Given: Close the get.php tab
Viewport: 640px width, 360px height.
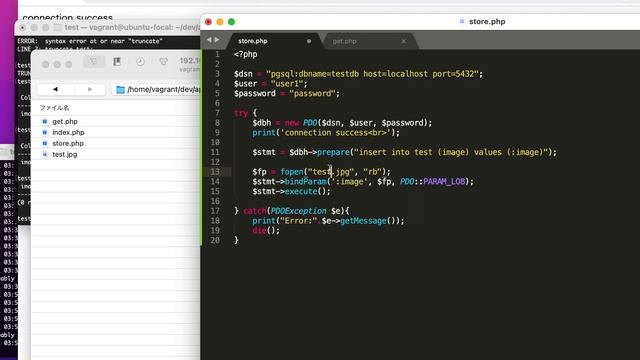Looking at the screenshot, I should click(403, 41).
